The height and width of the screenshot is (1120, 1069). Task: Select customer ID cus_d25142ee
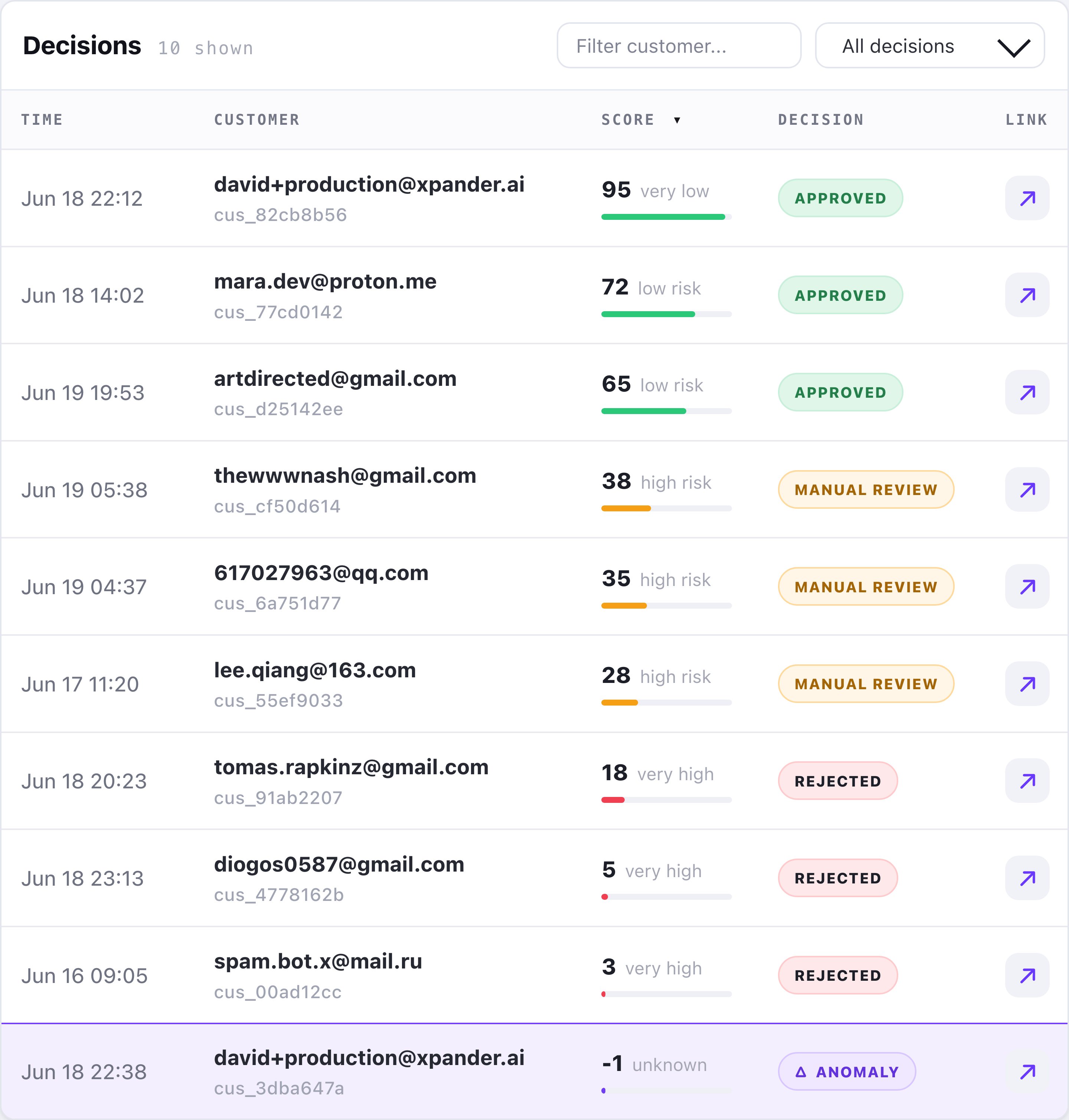(x=279, y=409)
